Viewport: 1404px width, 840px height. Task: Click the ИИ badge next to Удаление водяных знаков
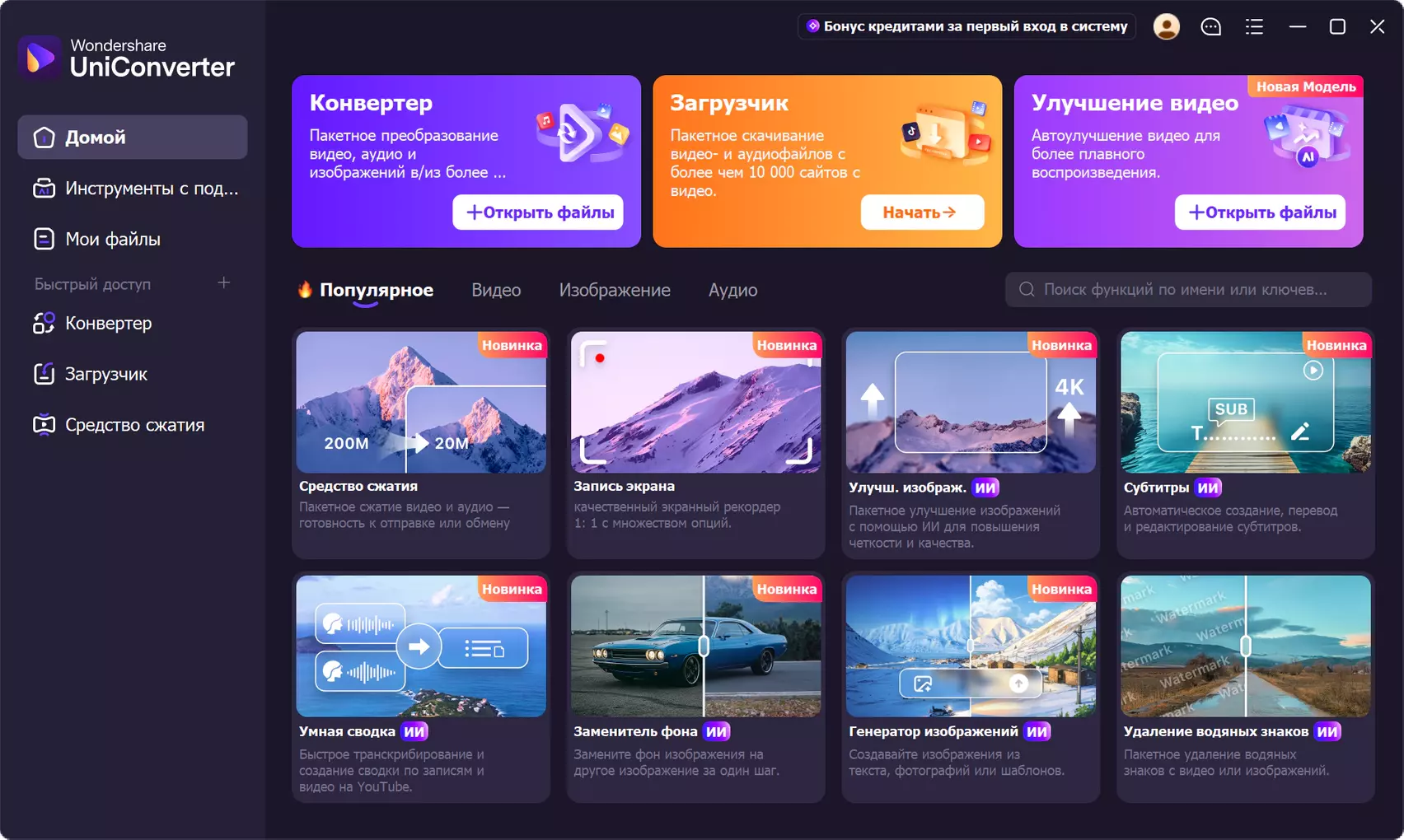(1327, 731)
